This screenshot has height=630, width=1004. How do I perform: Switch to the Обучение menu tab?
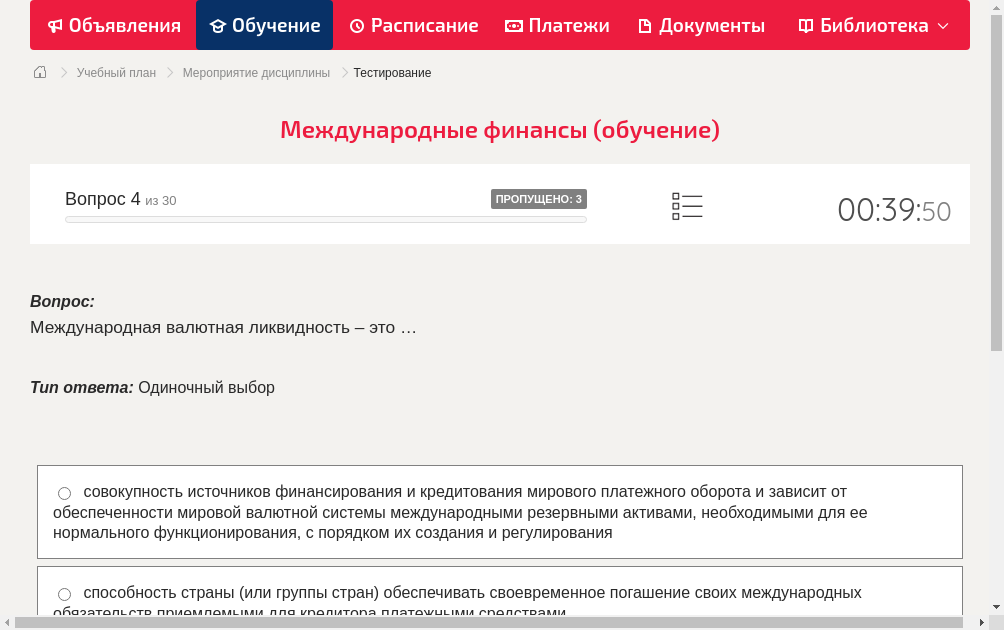tap(264, 25)
